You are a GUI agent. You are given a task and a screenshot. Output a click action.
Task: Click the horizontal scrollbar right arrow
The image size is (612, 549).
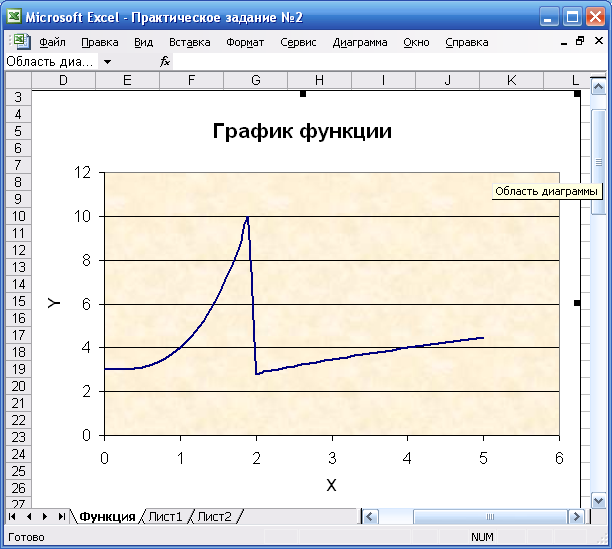coord(576,517)
